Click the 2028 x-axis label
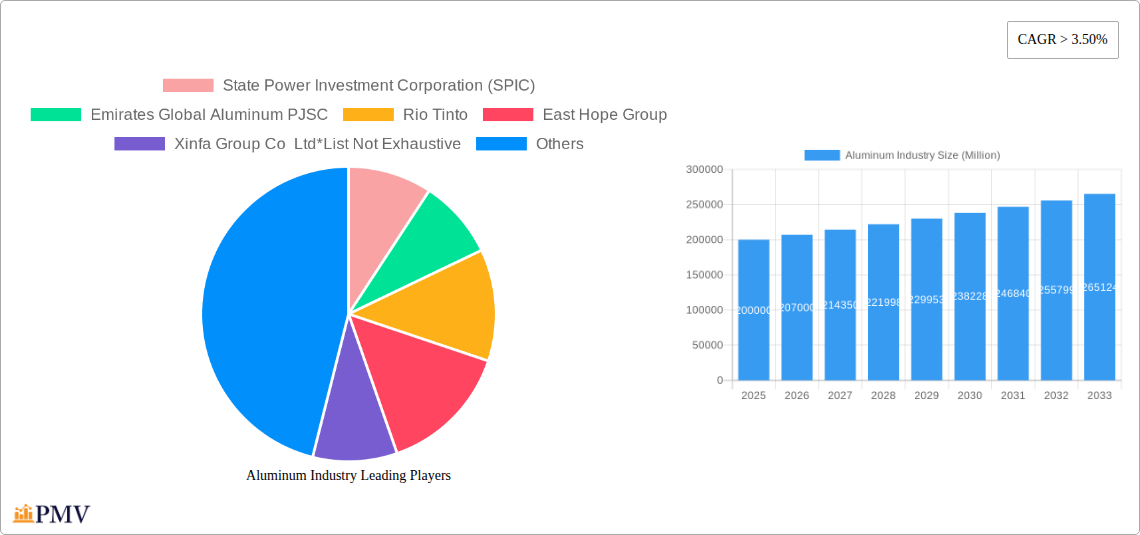The width and height of the screenshot is (1140, 535). pyautogui.click(x=883, y=395)
